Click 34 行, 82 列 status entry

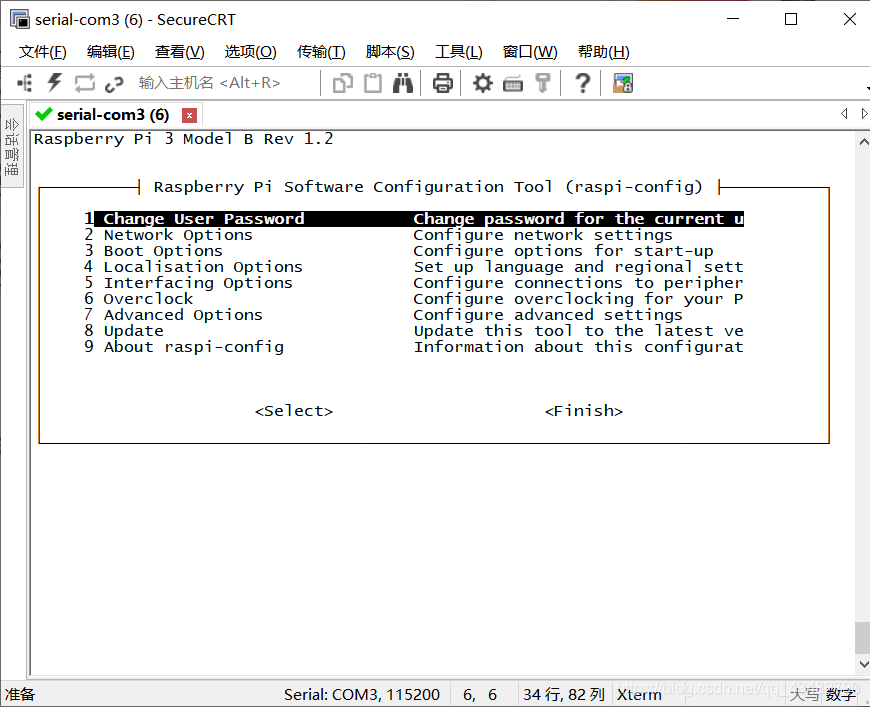pos(564,695)
